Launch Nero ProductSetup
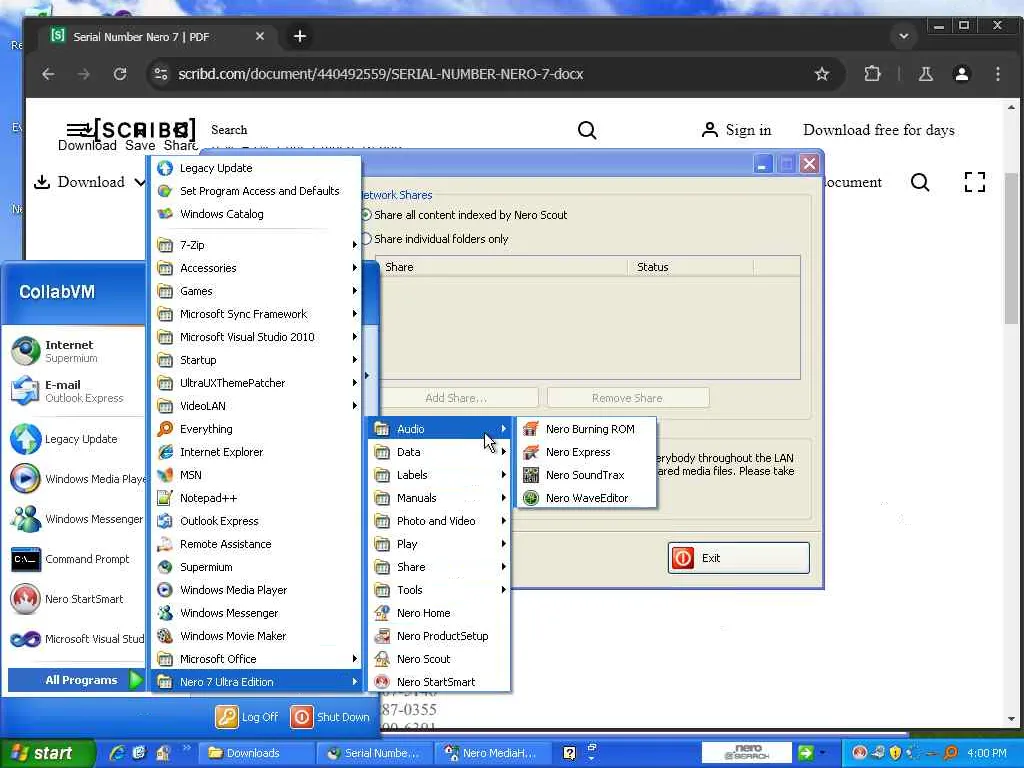This screenshot has height=768, width=1024. pos(438,635)
